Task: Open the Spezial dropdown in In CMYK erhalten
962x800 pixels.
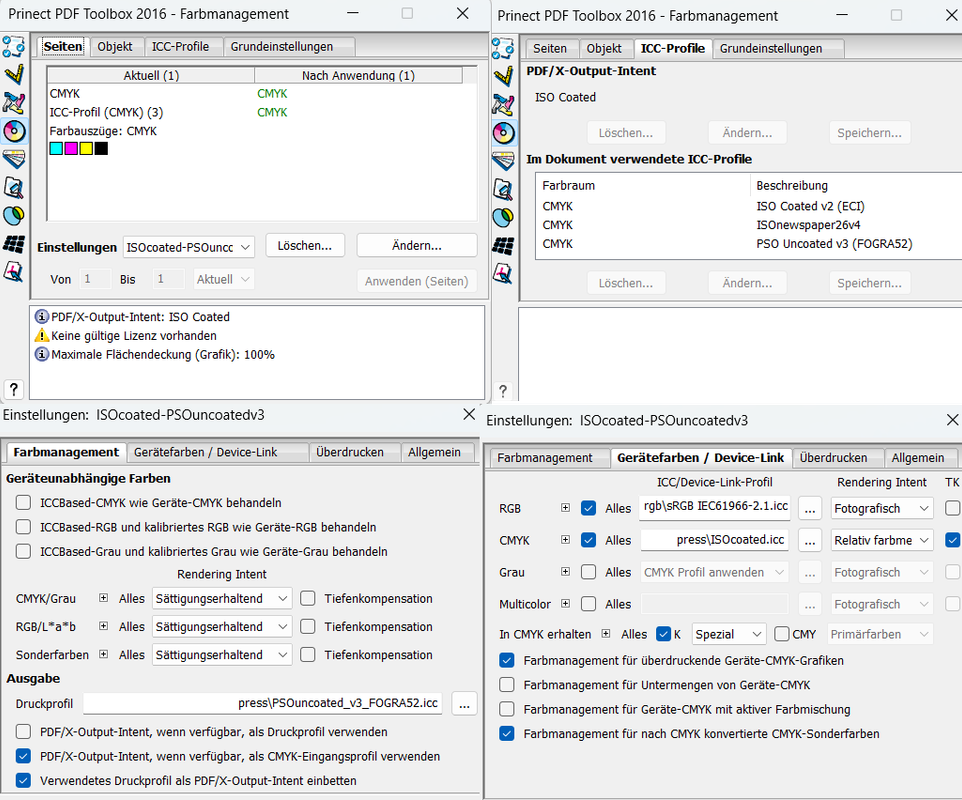Action: point(729,634)
